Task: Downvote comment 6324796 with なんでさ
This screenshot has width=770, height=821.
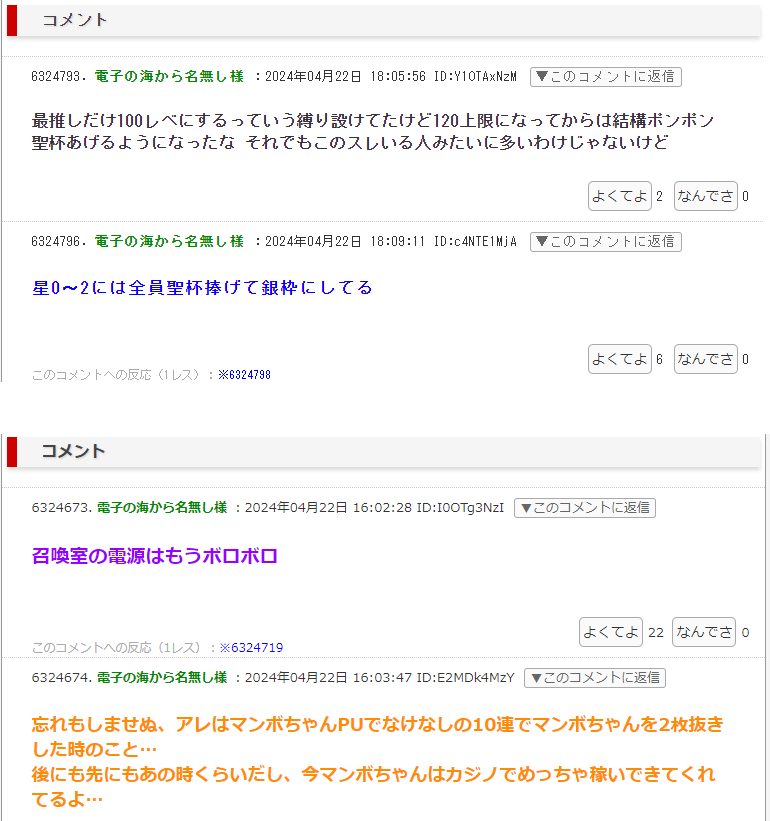Action: coord(705,359)
